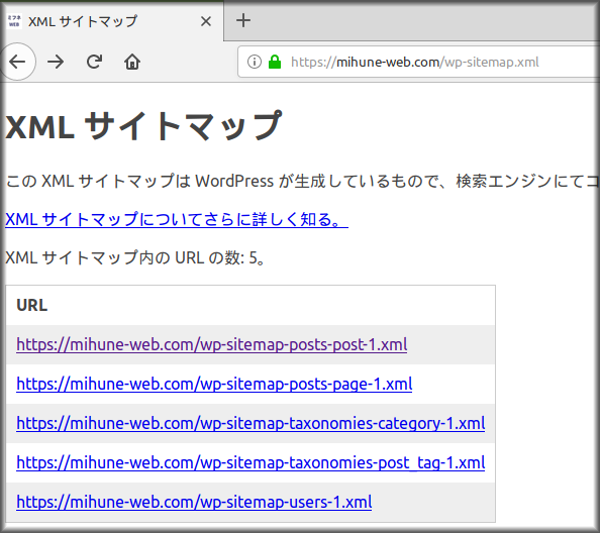Reload the page with the refresh icon
Viewport: 600px width, 533px height.
click(94, 62)
